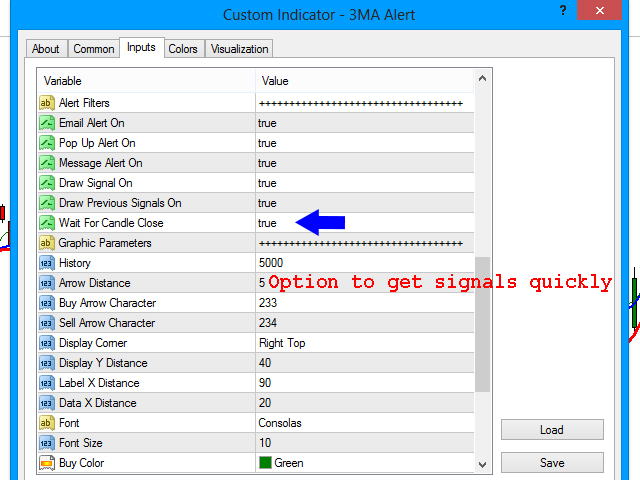Switch to the Common tab
Screen dimensions: 640x480
[x=93, y=49]
